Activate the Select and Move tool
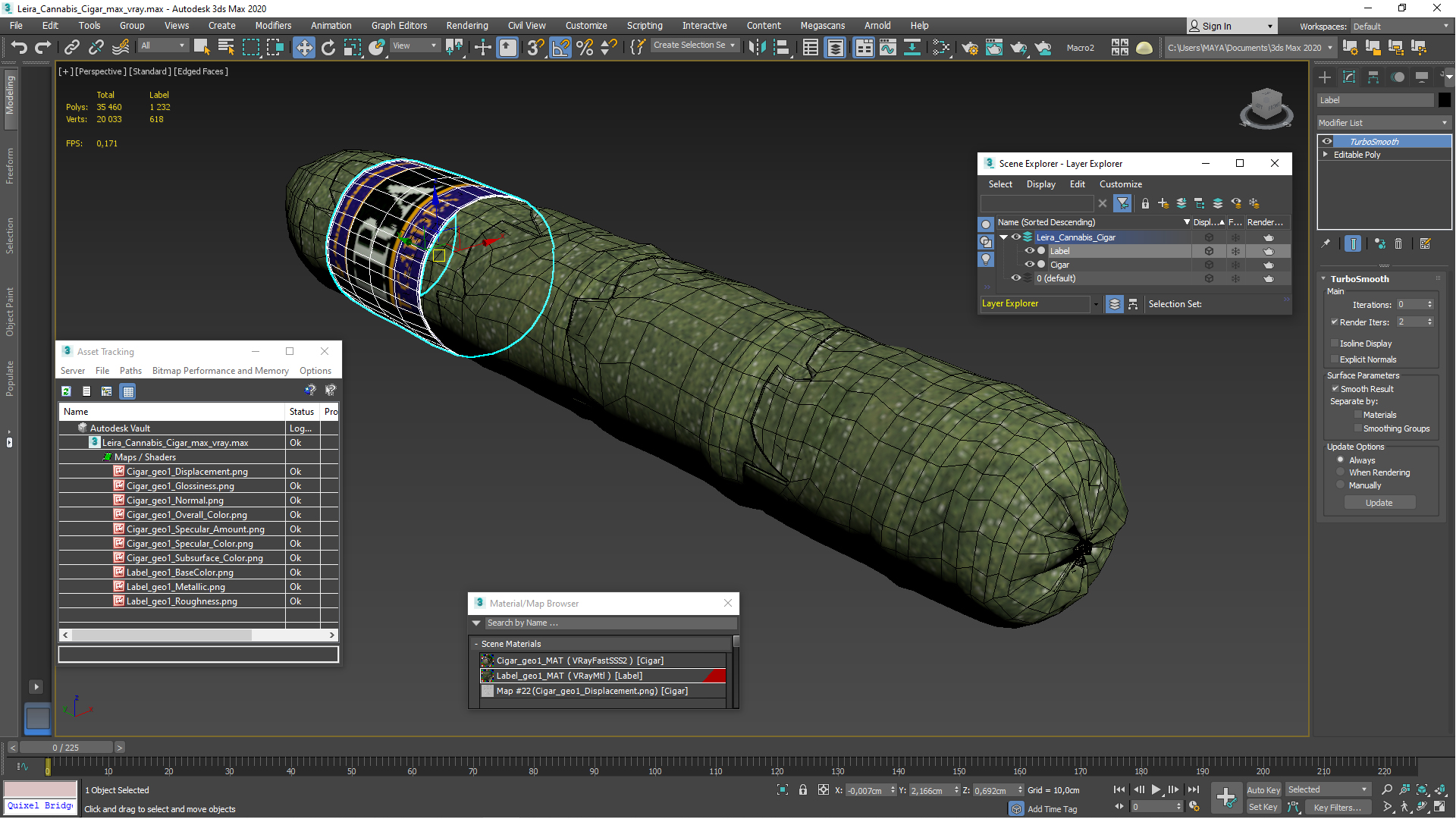The height and width of the screenshot is (819, 1456). (304, 48)
